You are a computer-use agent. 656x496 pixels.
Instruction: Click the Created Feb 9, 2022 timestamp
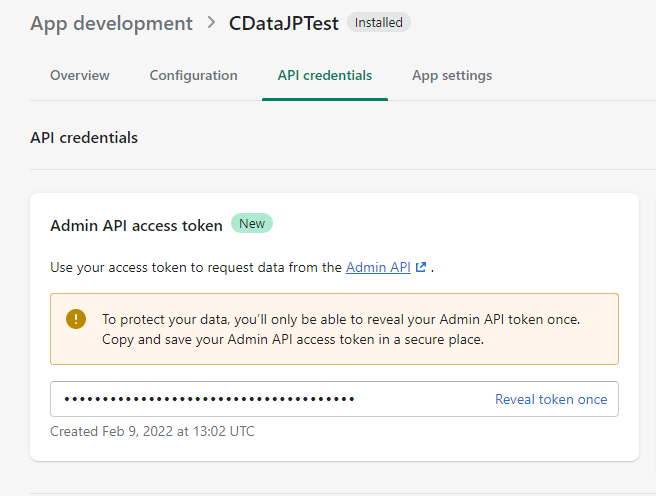[x=152, y=432]
